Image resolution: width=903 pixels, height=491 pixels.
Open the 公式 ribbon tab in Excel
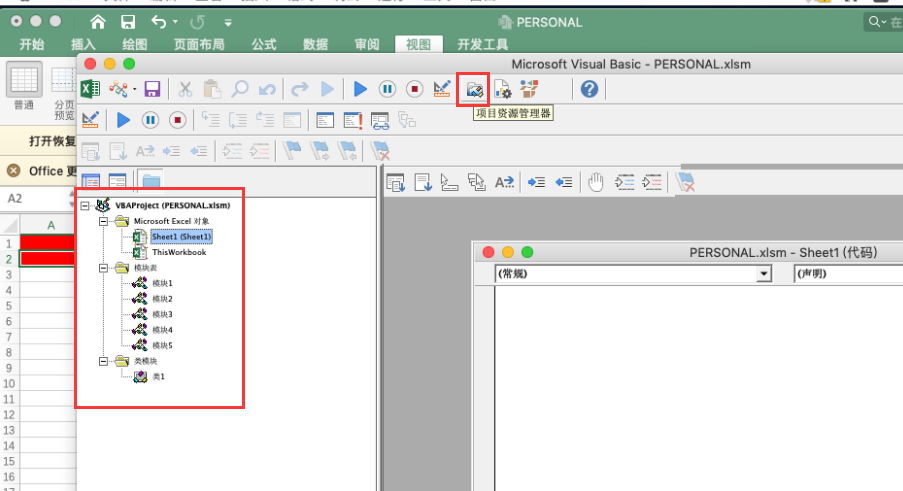click(264, 44)
